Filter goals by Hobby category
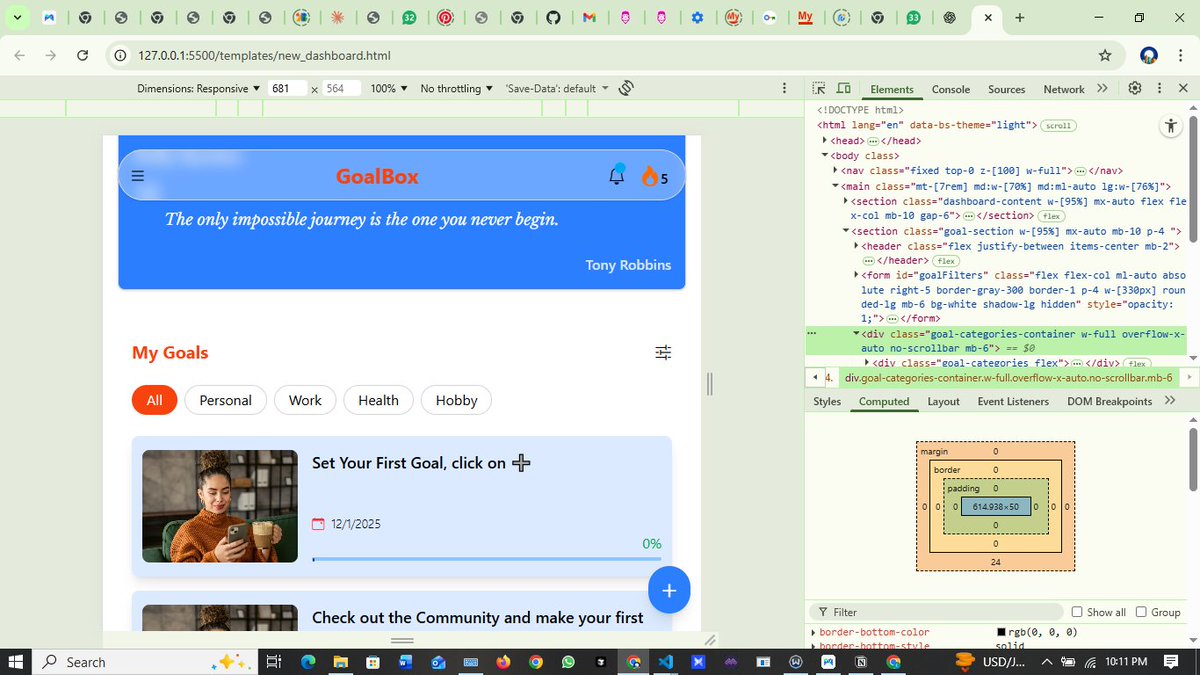Screen dimensions: 1200x675 [456, 400]
